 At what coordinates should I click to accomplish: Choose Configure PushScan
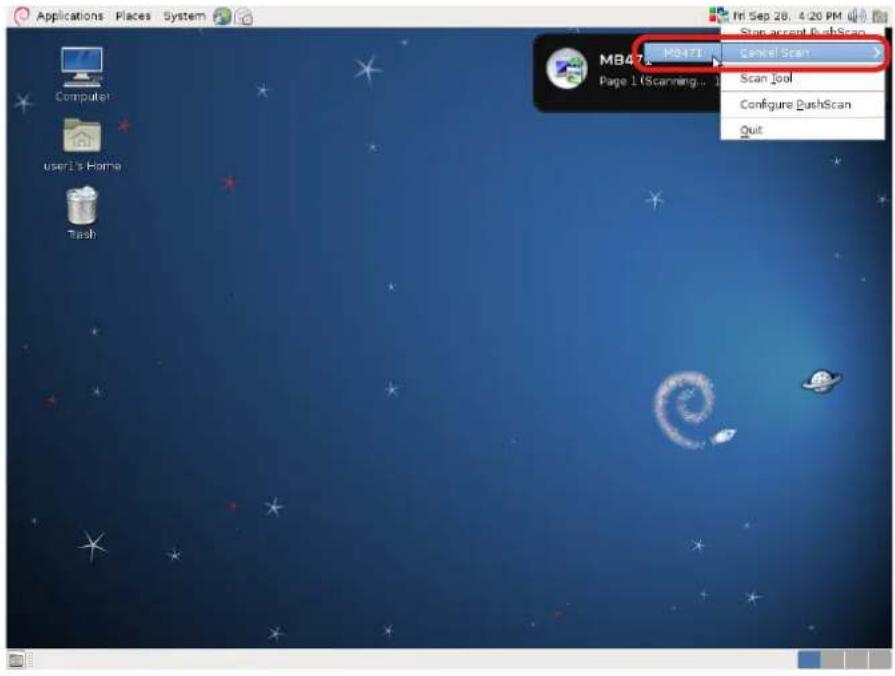803,104
